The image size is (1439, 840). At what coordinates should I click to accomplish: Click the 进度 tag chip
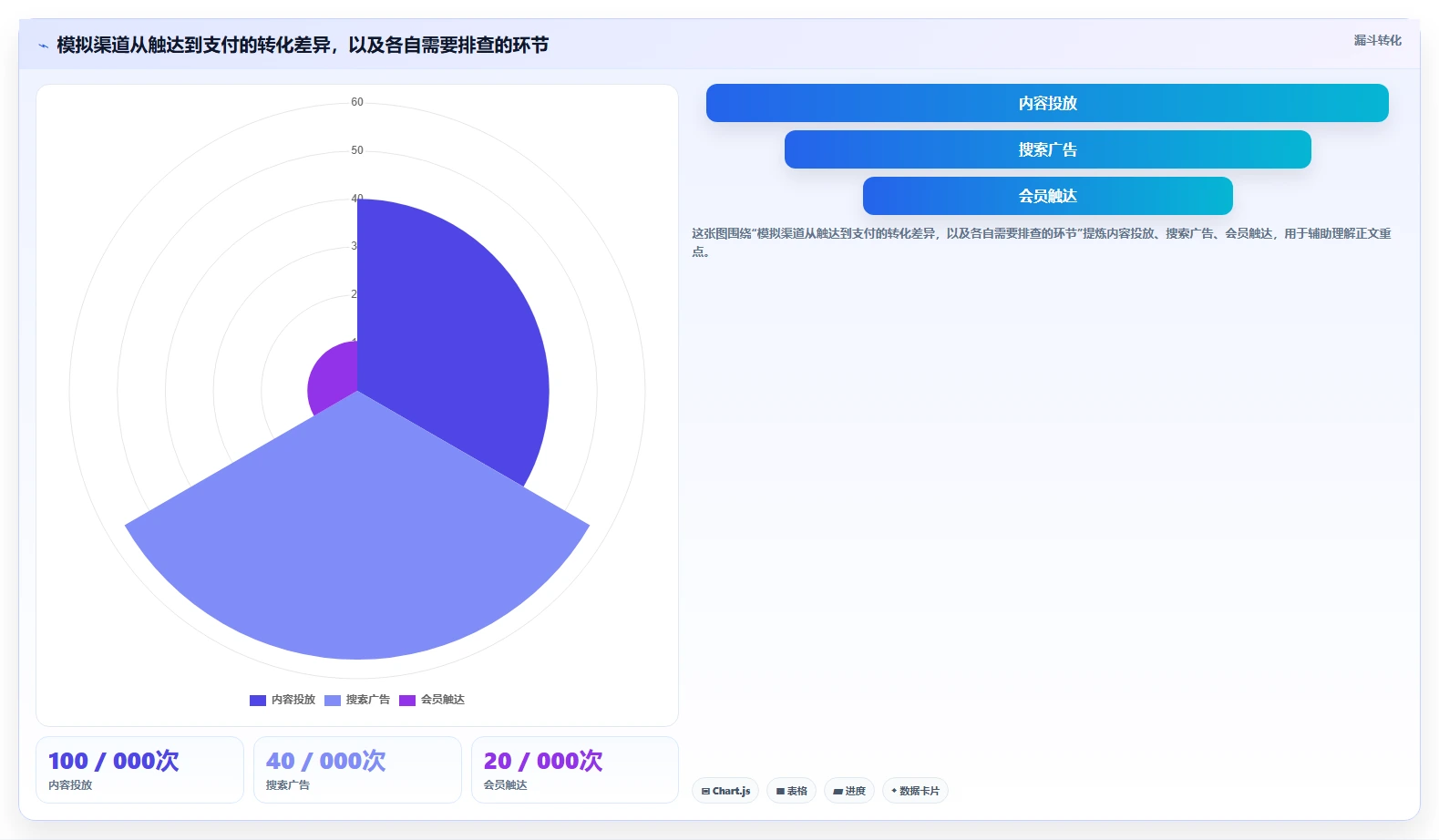coord(849,791)
